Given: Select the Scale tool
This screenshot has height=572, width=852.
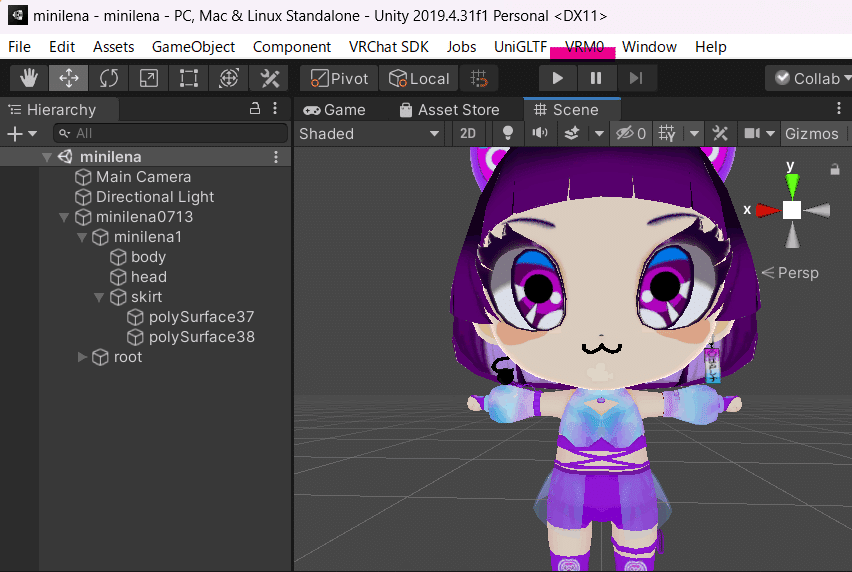Looking at the screenshot, I should click(x=148, y=78).
